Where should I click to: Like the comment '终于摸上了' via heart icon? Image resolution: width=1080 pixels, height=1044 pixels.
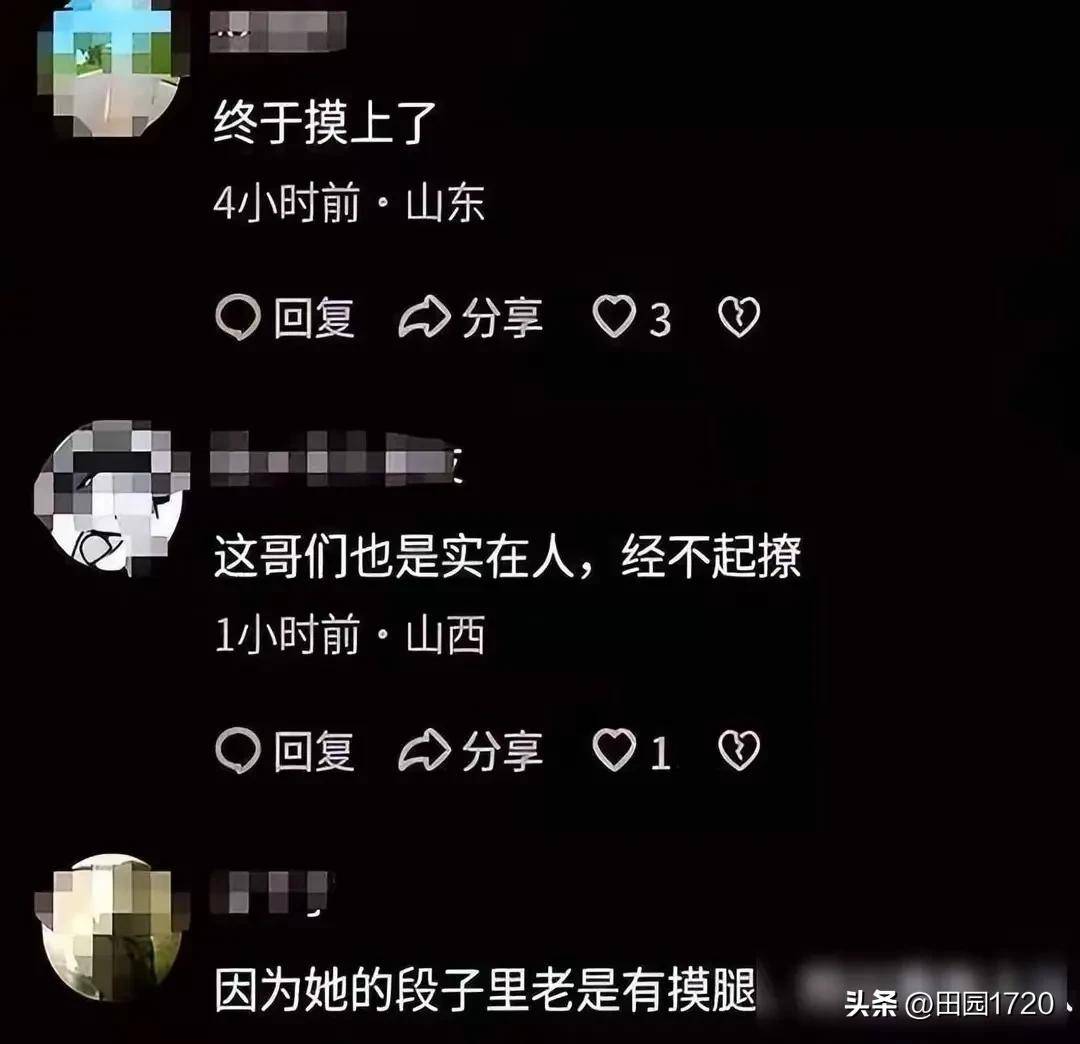[x=614, y=317]
